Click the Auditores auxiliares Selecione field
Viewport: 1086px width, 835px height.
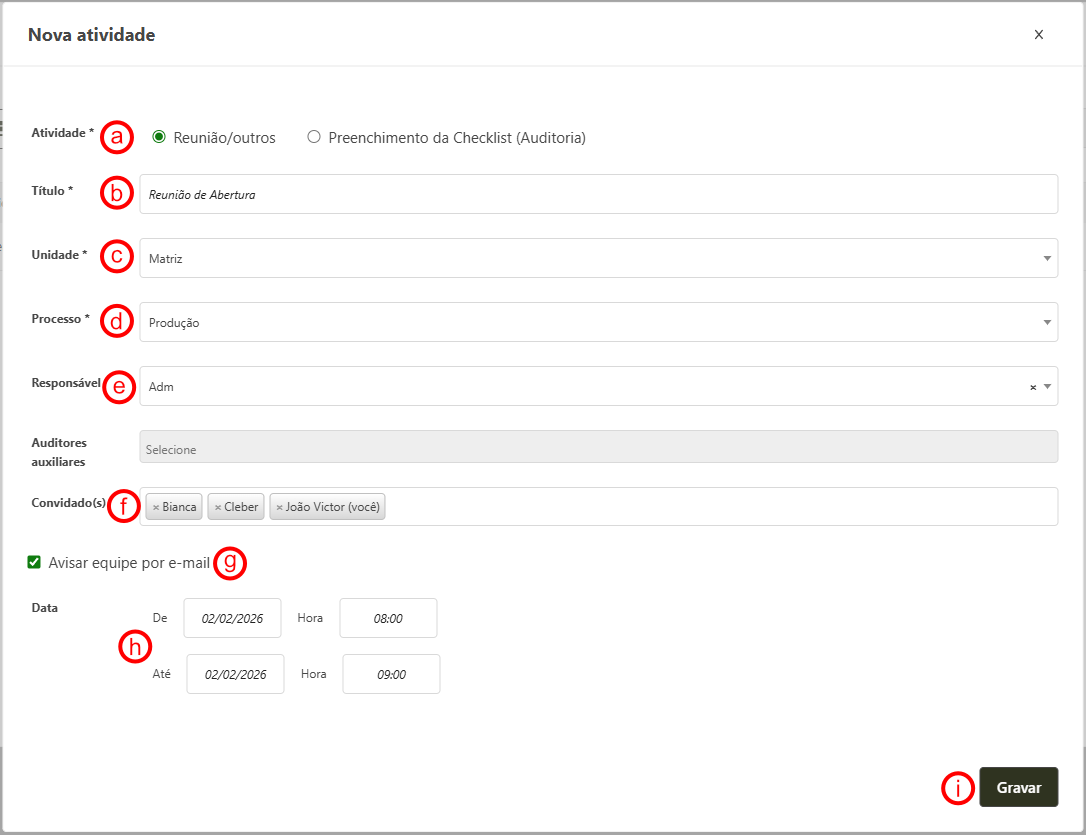tap(598, 447)
